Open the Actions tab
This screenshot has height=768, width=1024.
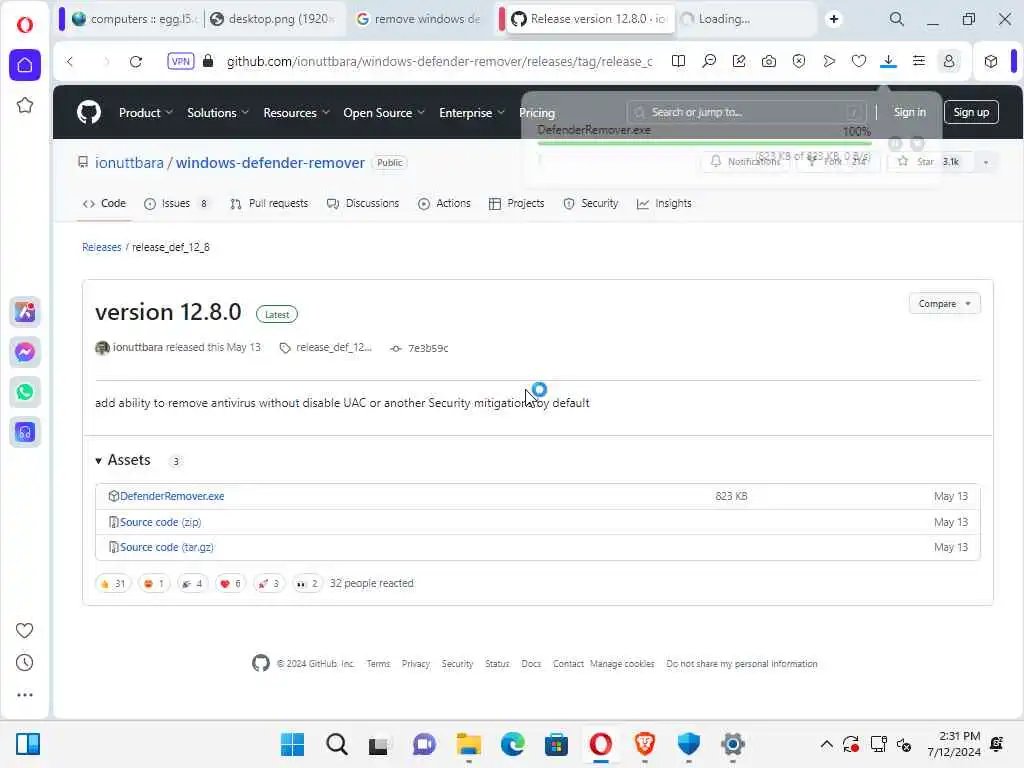click(x=444, y=204)
